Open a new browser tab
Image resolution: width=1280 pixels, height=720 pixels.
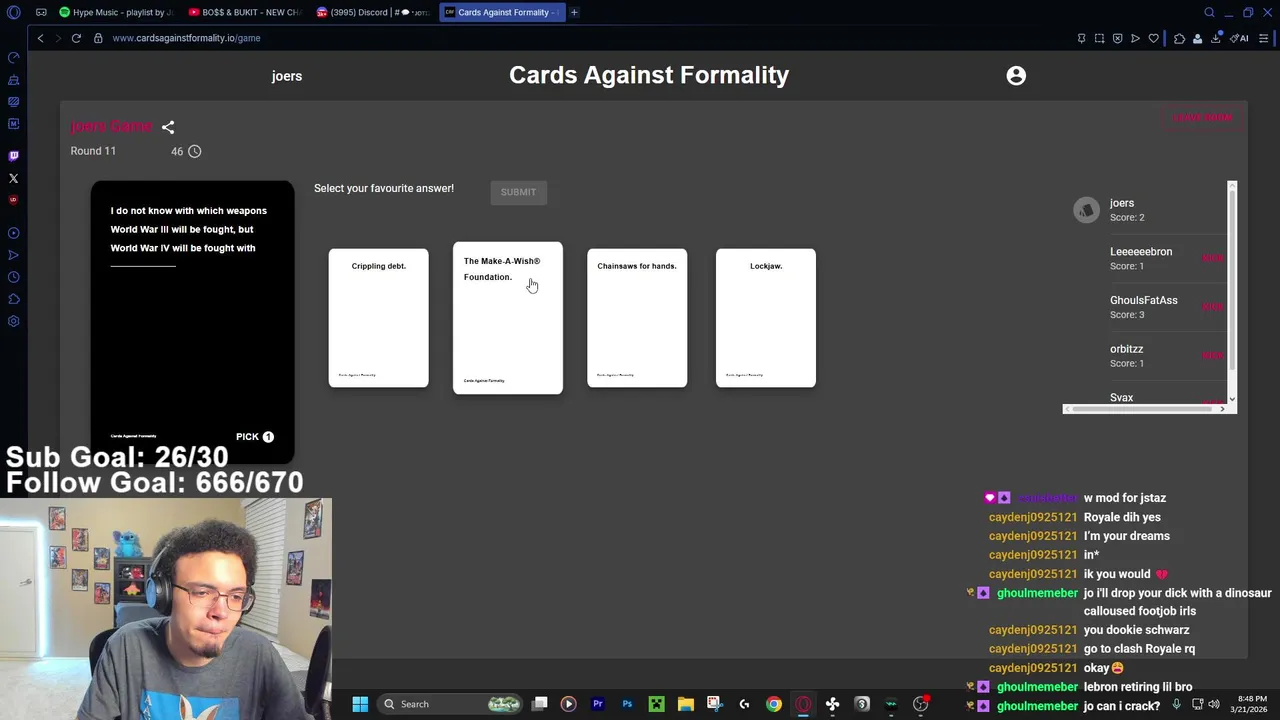coord(574,12)
